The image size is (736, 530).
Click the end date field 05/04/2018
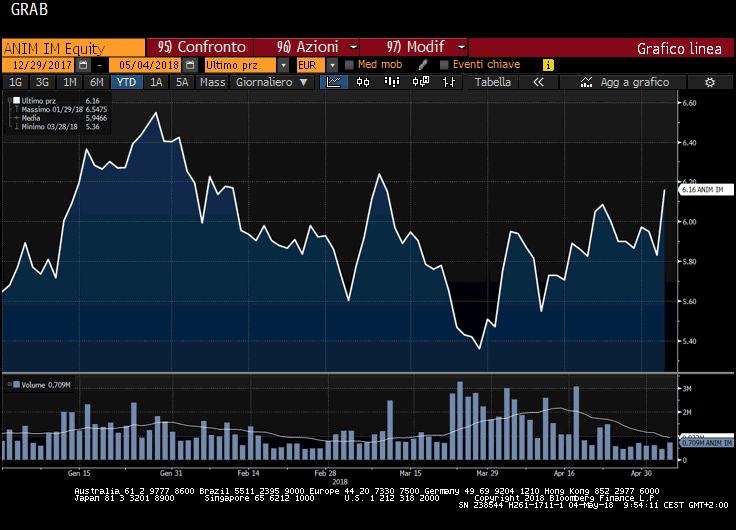pos(146,65)
